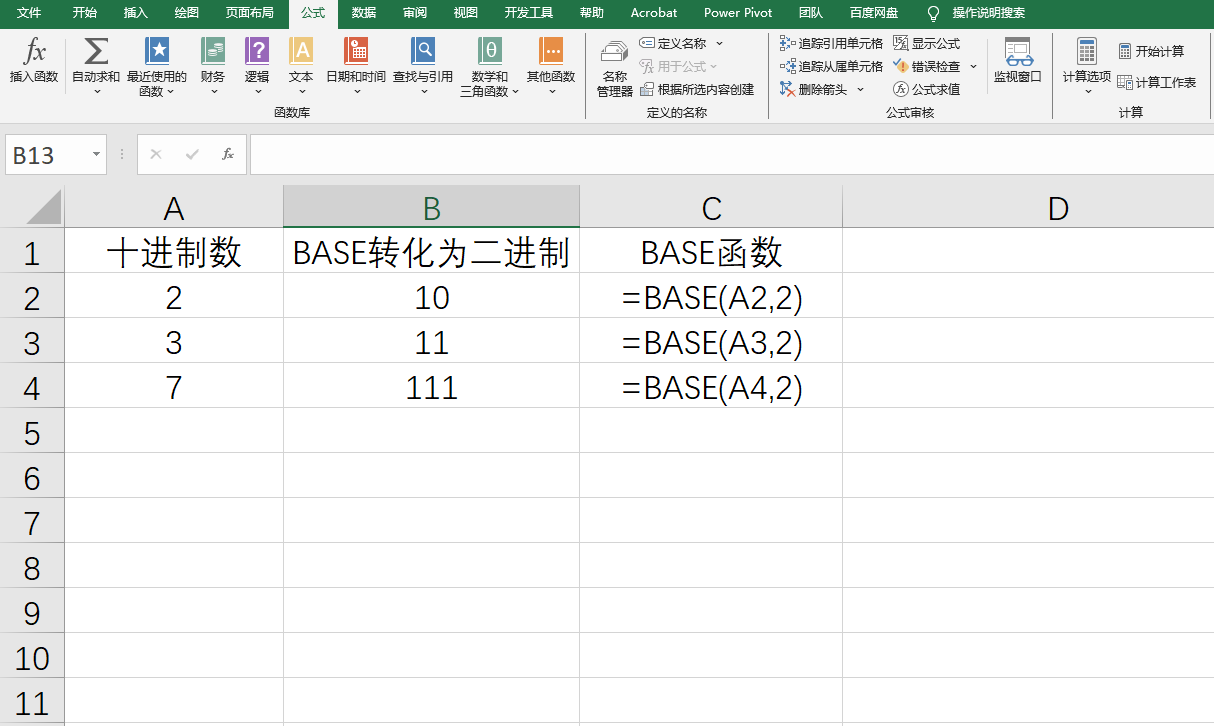Screen dimensions: 1214x726
Task: Expand the Name Box dropdown arrow
Action: coord(96,155)
